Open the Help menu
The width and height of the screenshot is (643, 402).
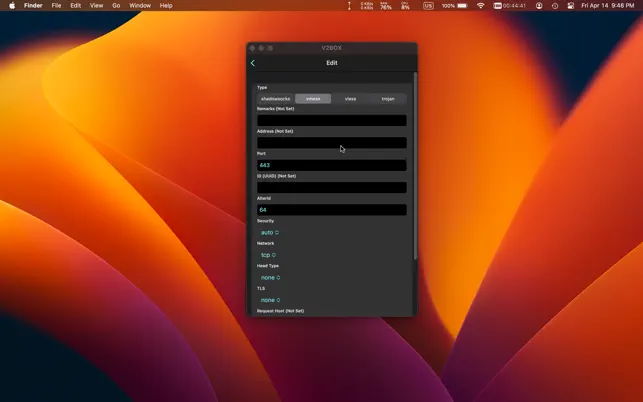click(166, 6)
